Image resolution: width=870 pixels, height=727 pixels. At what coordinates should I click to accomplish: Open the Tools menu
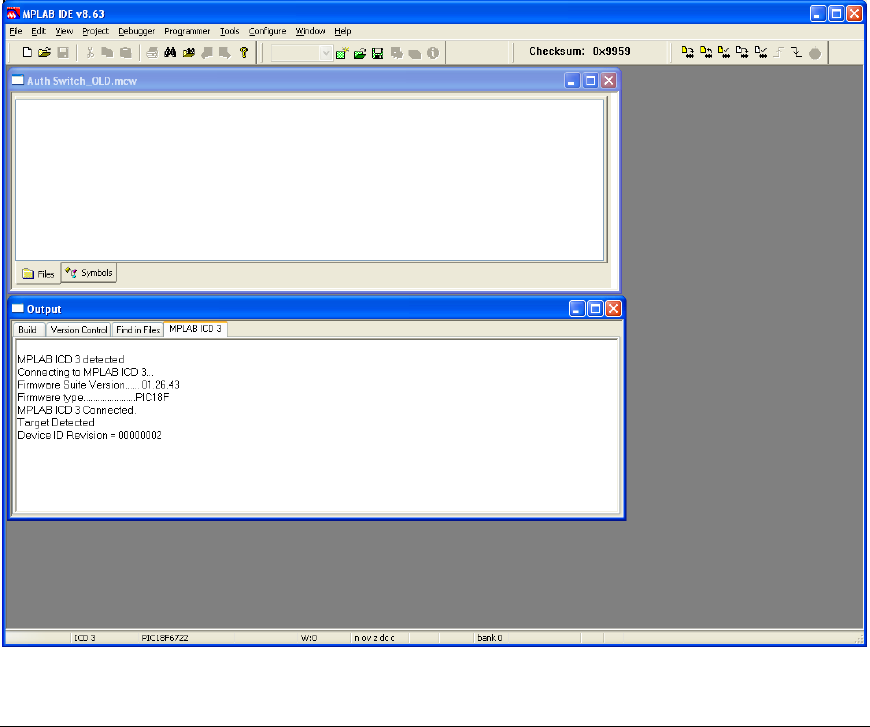[x=229, y=31]
